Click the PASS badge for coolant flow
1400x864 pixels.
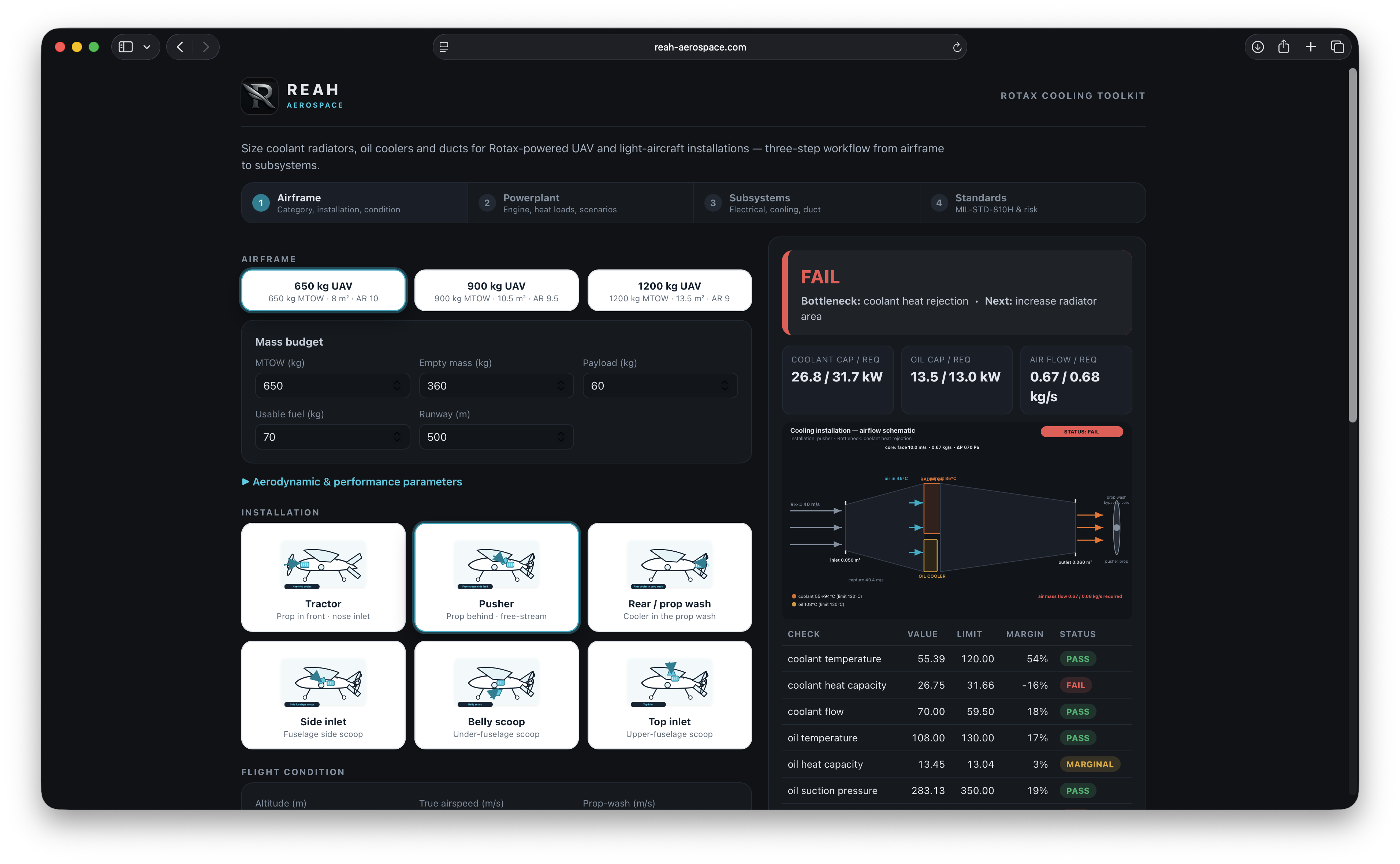1077,711
